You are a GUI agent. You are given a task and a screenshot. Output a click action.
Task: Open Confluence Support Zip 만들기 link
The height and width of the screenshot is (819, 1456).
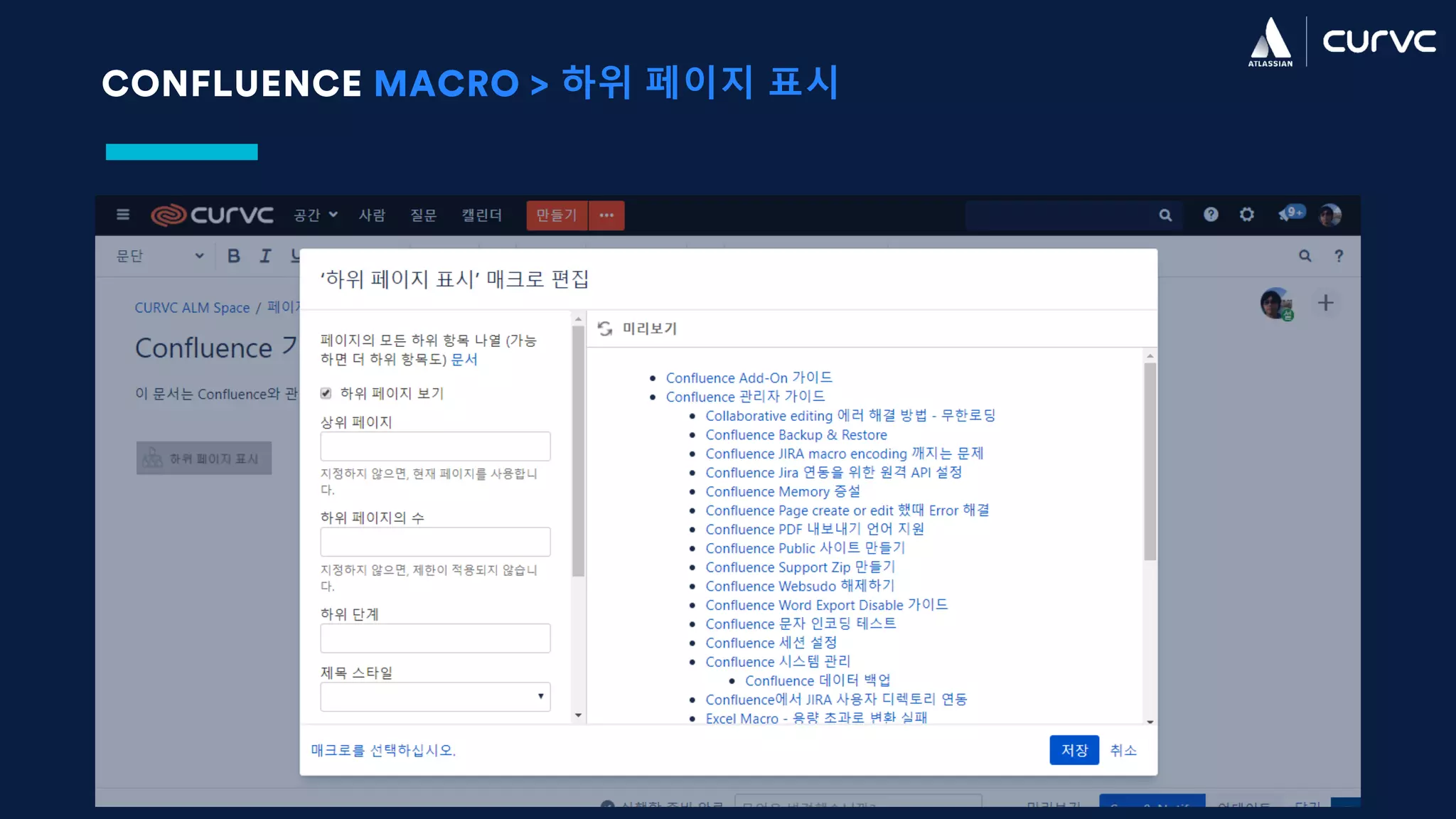(800, 567)
